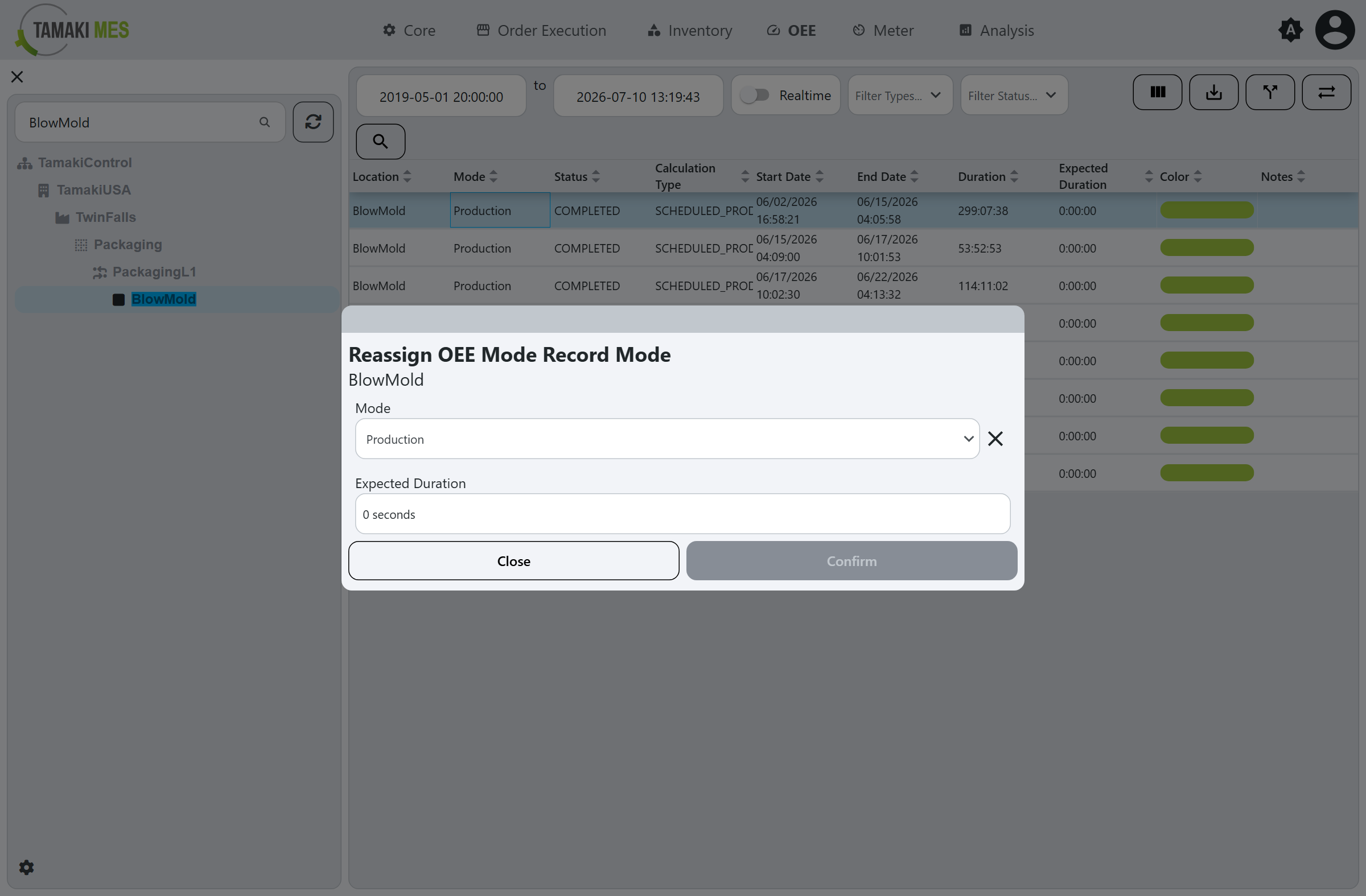Click color swatch in 114:11:02 row
Image resolution: width=1366 pixels, height=896 pixels.
point(1207,285)
